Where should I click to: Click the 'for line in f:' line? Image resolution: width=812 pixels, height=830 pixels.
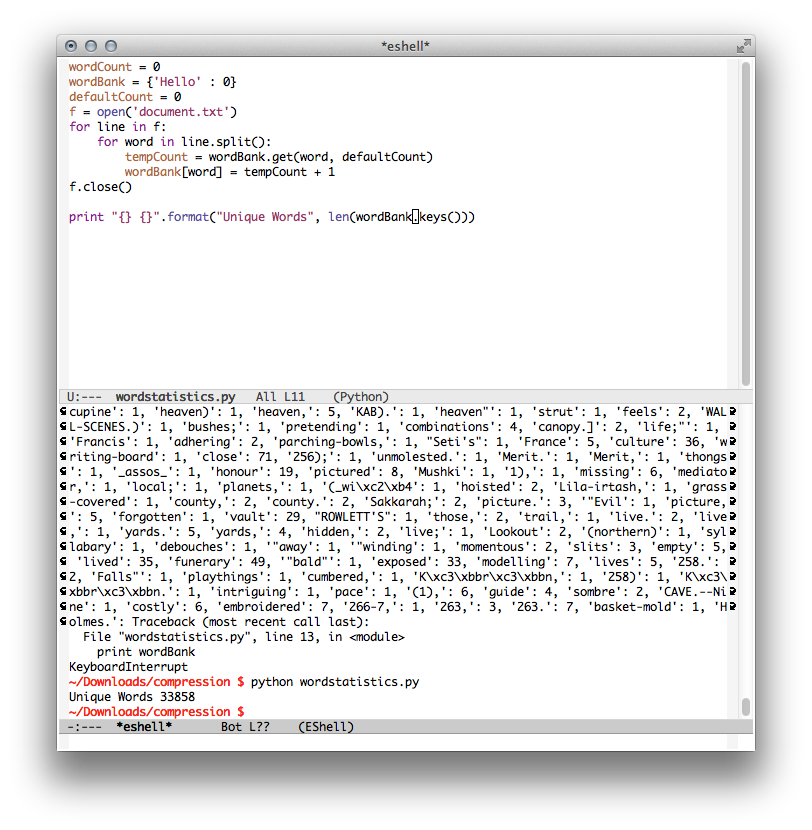click(x=117, y=127)
